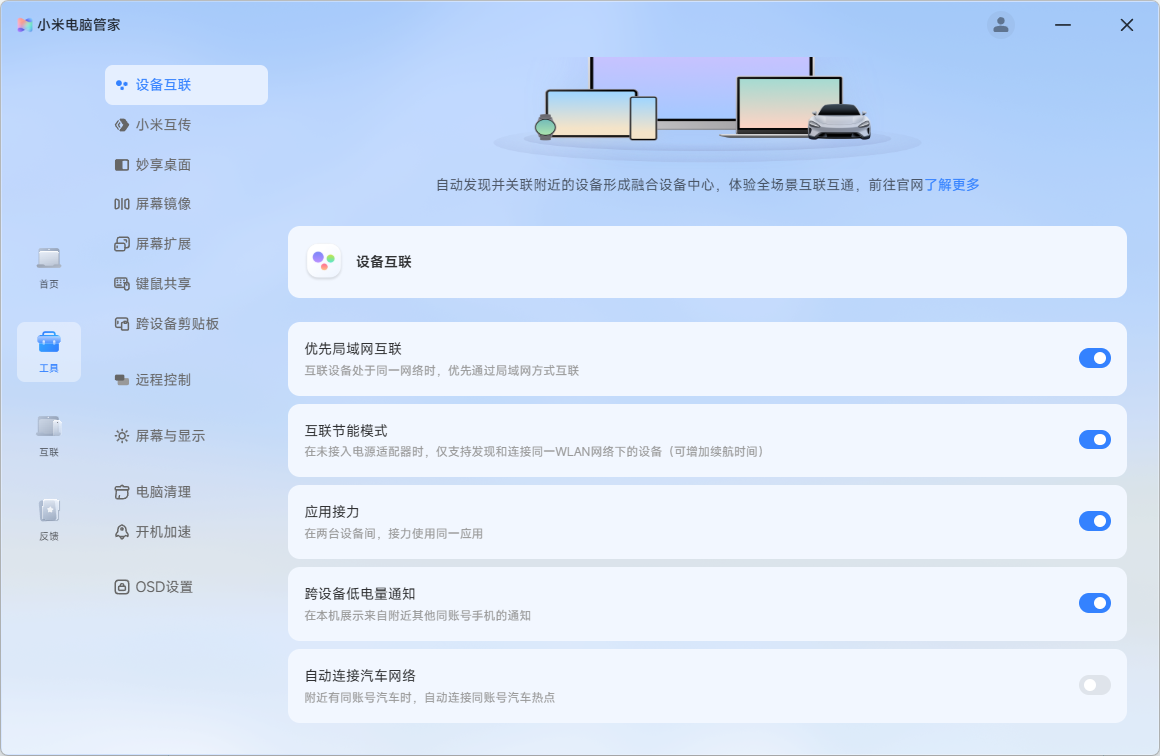Click the 跨设备剪贴板 clipboard icon
This screenshot has width=1160, height=756.
point(122,324)
